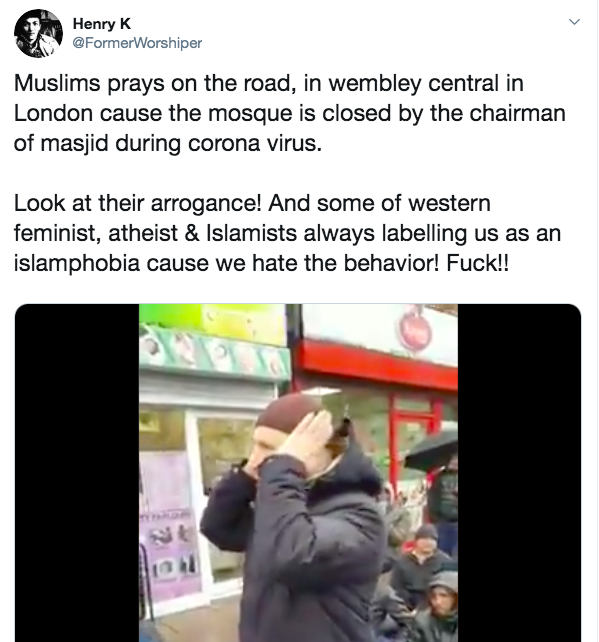Play the embedded video of the praying man
This screenshot has width=599, height=642.
coord(298,473)
